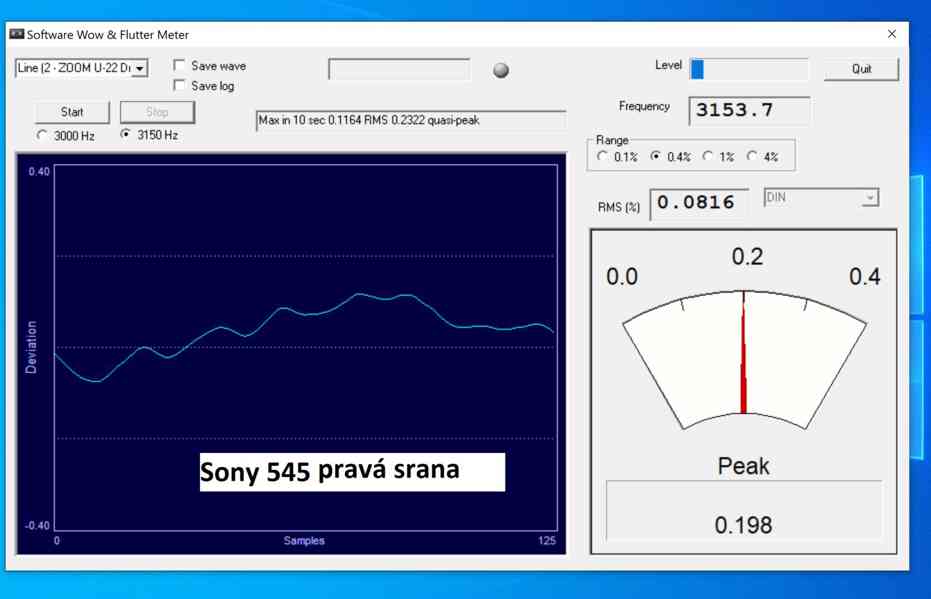931x599 pixels.
Task: Set range to 4%
Action: (753, 157)
